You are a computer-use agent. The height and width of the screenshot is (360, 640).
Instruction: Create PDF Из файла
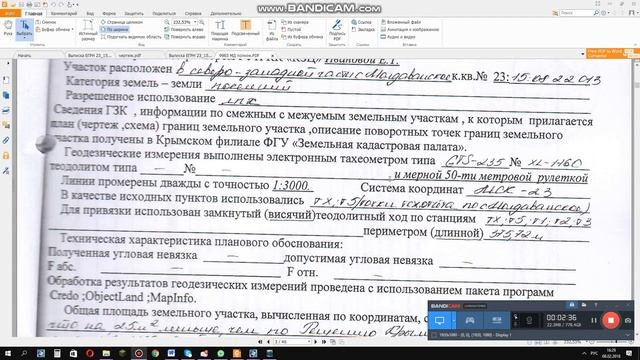(x=272, y=30)
